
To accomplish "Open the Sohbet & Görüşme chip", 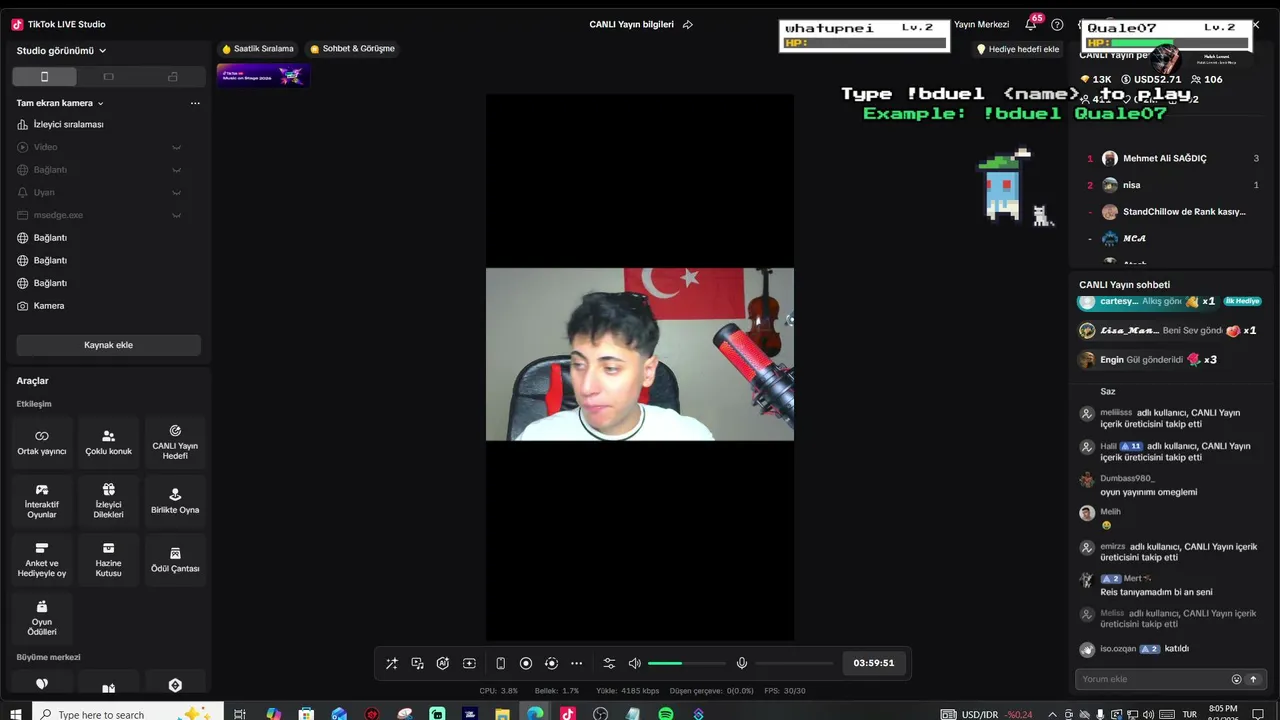I will (352, 49).
